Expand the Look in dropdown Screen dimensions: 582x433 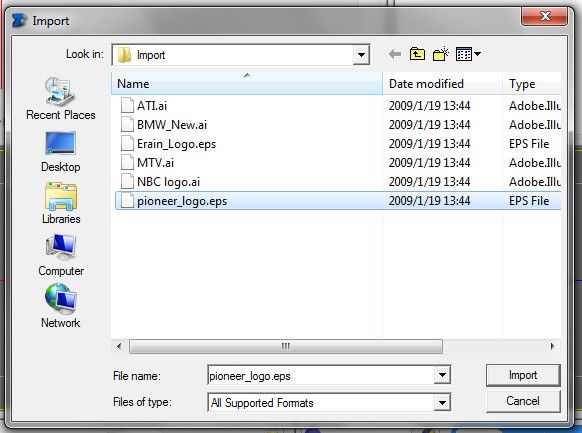[x=361, y=55]
